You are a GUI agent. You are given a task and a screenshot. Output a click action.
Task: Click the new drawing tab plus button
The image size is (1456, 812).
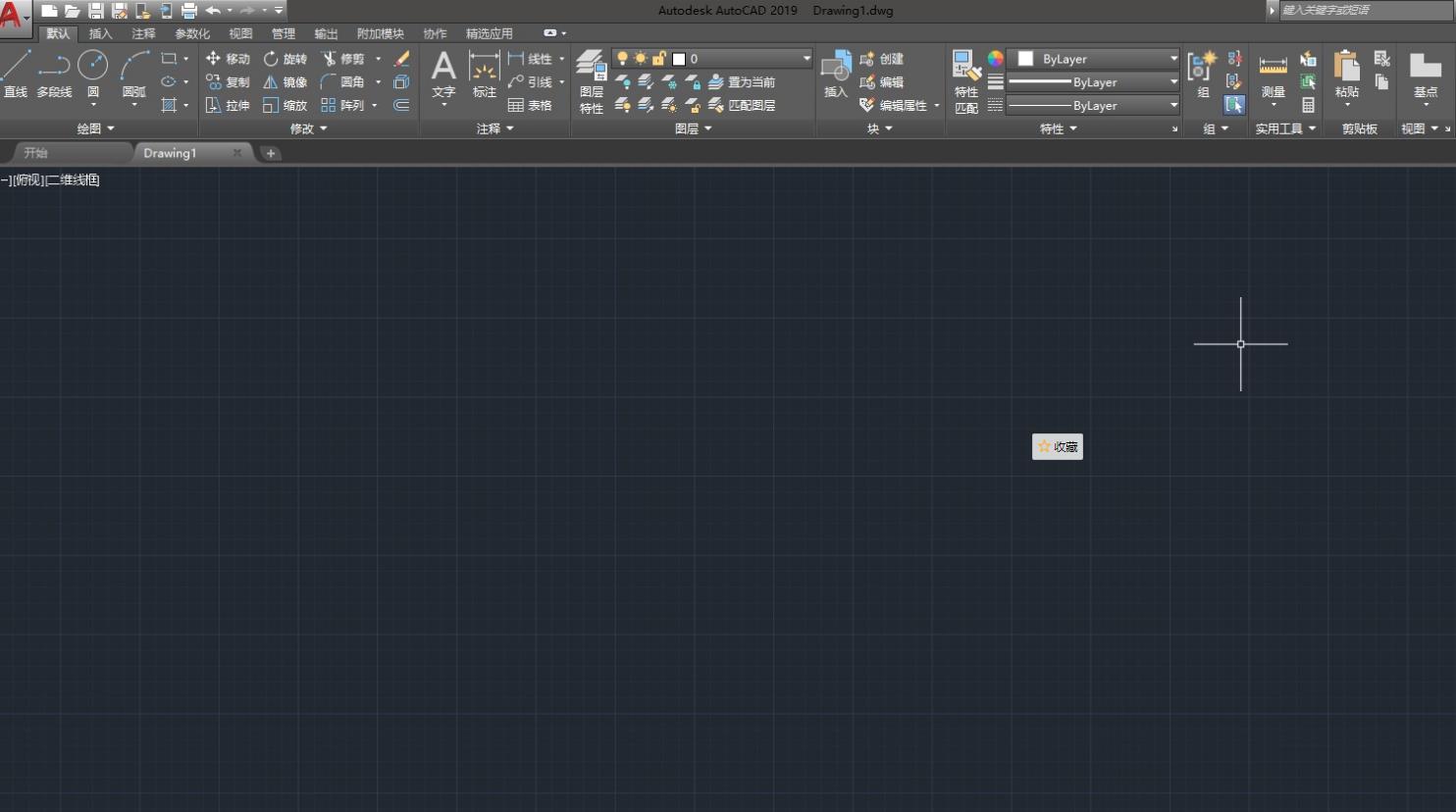[x=271, y=153]
